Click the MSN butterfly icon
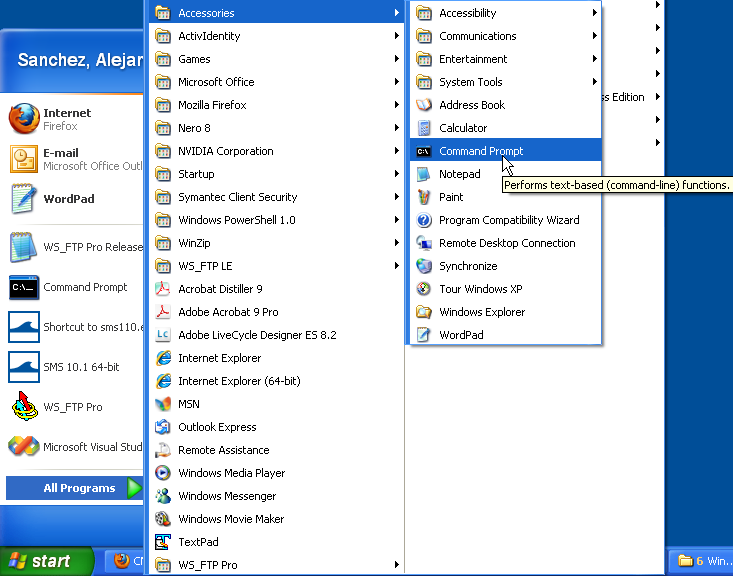This screenshot has height=576, width=733. pos(163,404)
